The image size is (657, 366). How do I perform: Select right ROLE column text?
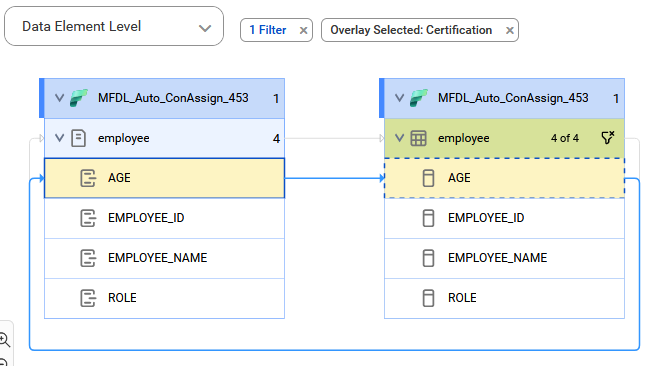coord(462,298)
